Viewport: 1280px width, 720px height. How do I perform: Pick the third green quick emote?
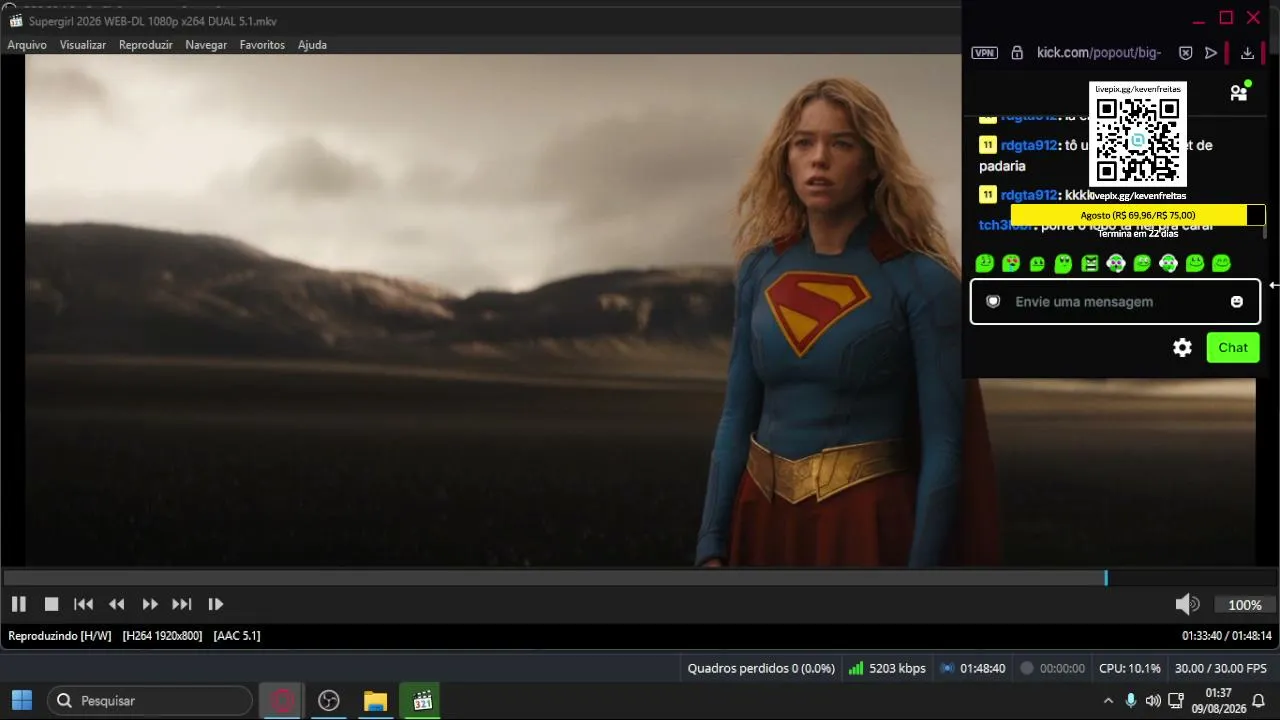click(x=1037, y=263)
